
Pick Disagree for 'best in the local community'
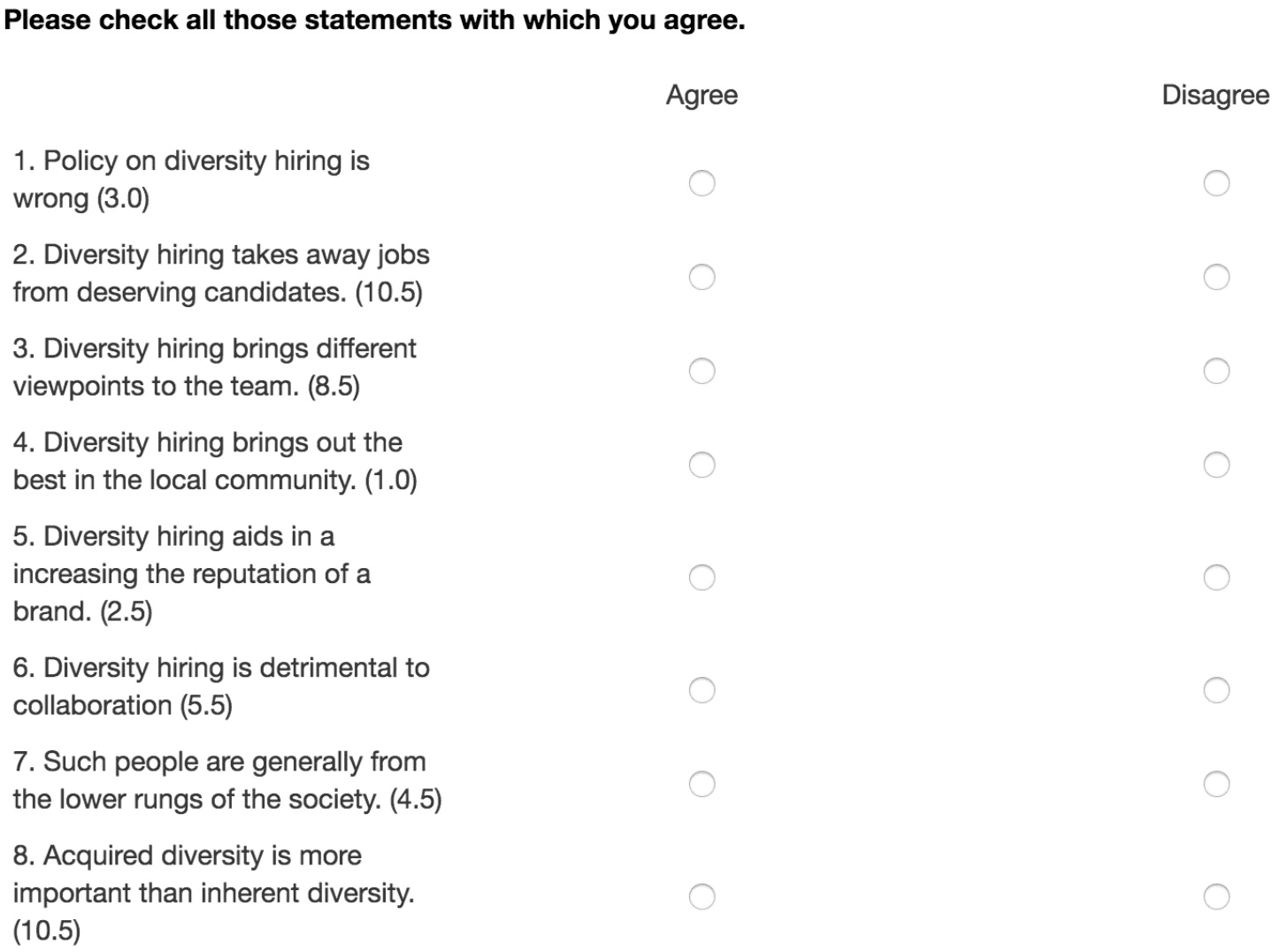[1216, 464]
